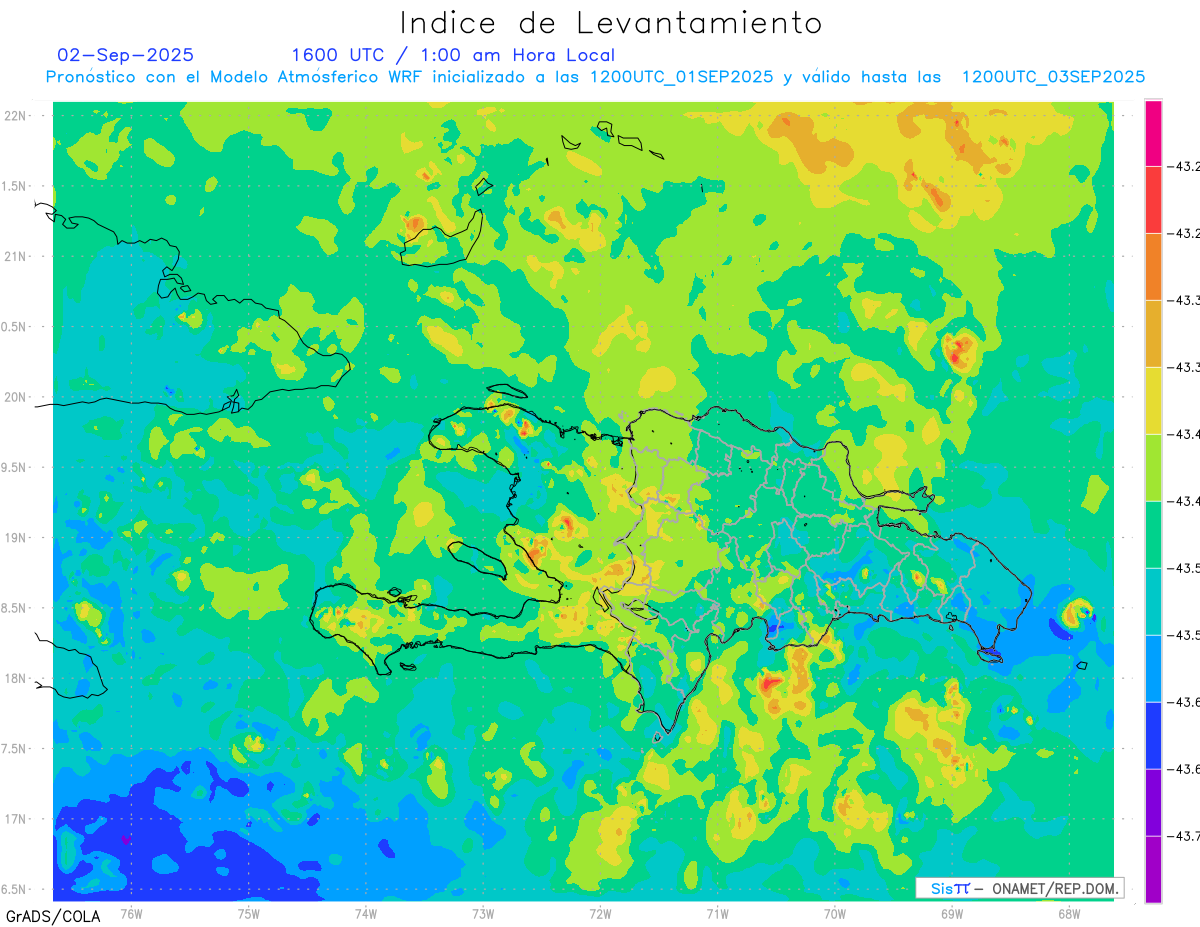Screen dimensions: 1200x927
Task: Click the '76W' longitude label
Action: point(131,913)
